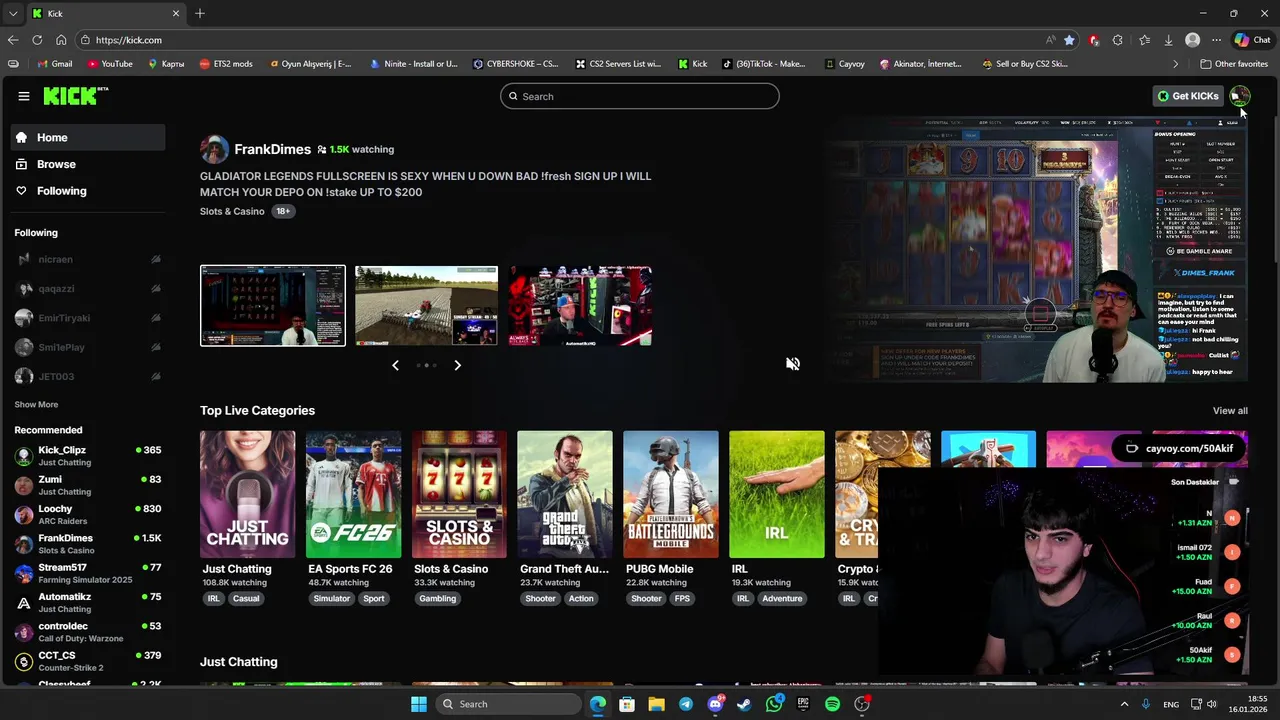Go to previous featured stream
Viewport: 1280px width, 720px height.
tap(395, 365)
